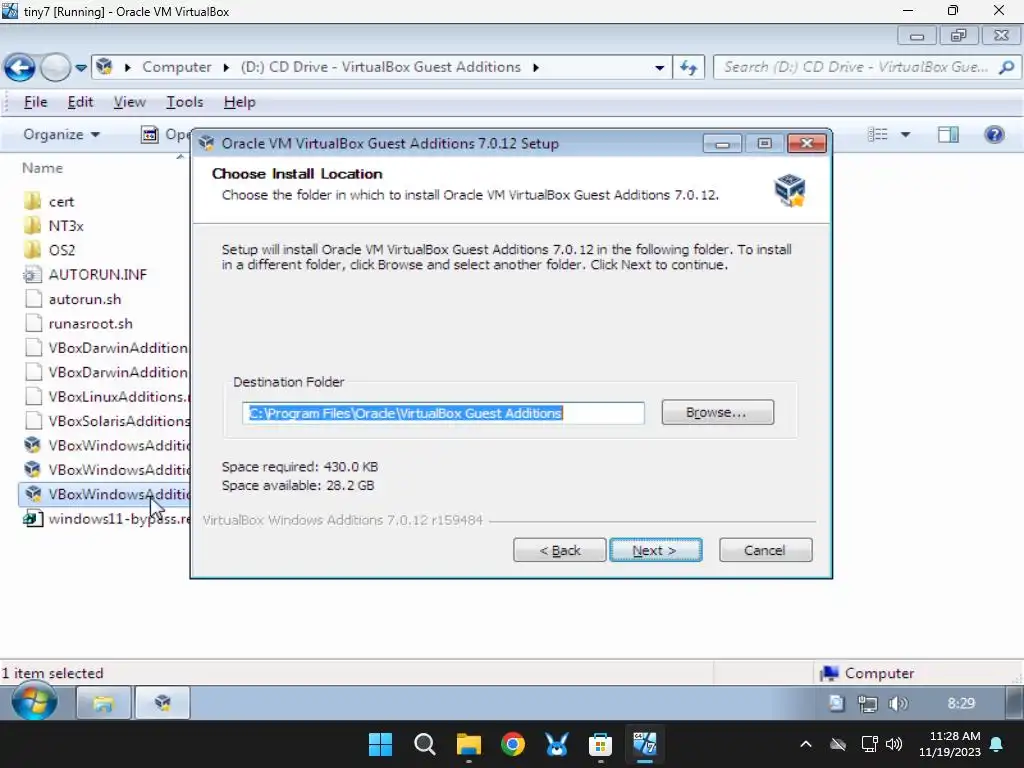This screenshot has height=768, width=1024.
Task: Click the refresh icon beside address bar
Action: [x=689, y=67]
